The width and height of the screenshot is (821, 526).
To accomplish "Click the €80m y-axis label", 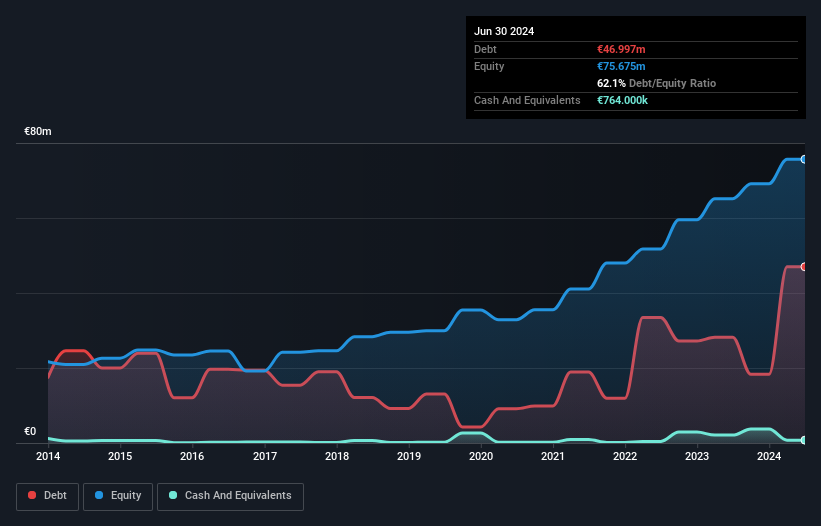I will (38, 131).
